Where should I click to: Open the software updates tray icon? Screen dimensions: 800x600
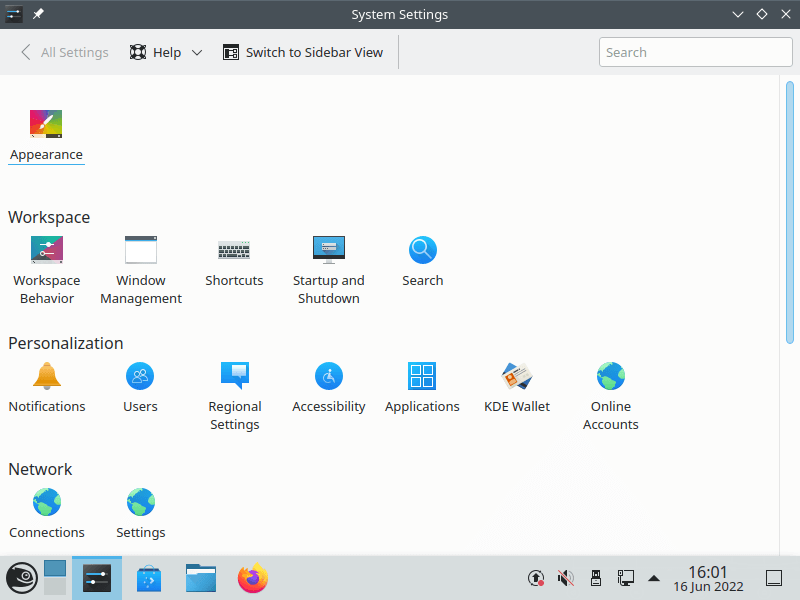pyautogui.click(x=536, y=578)
